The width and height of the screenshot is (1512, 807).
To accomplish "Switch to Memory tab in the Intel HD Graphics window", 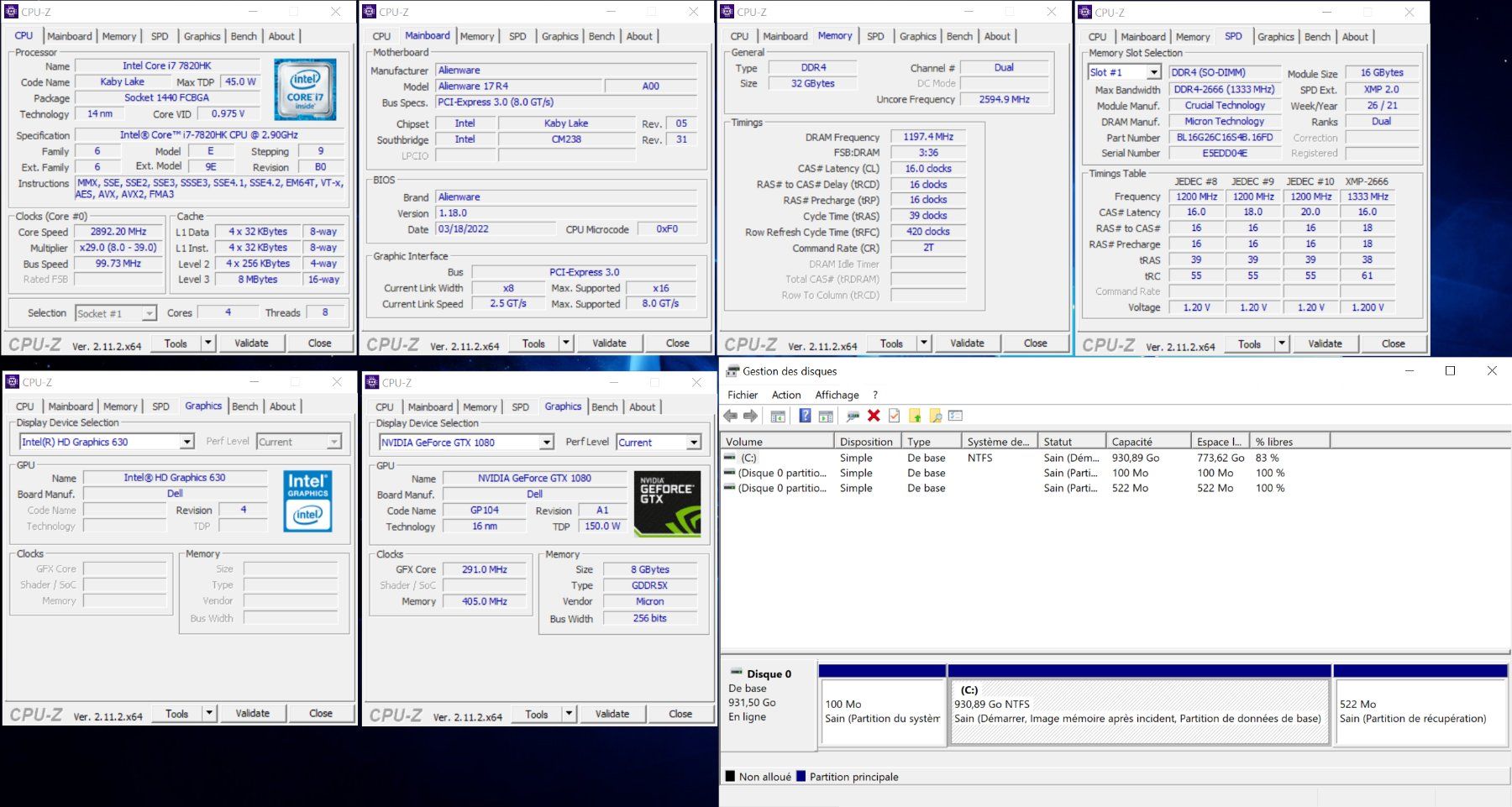I will point(120,406).
